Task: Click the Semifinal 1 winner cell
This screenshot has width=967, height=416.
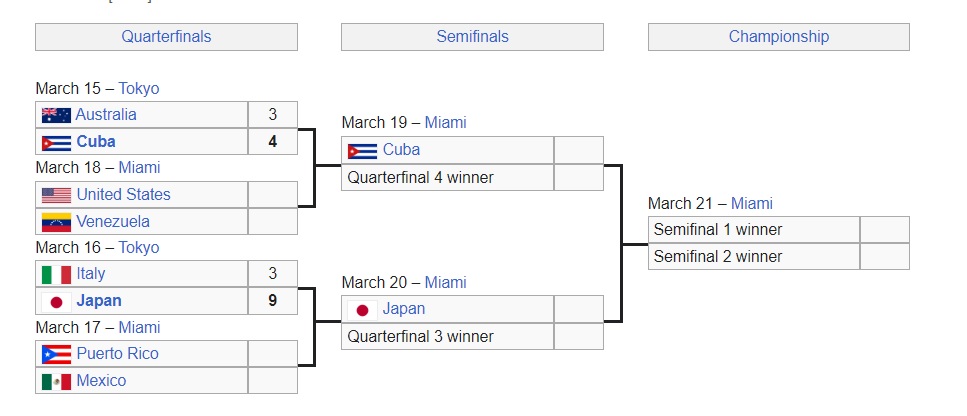Action: (753, 230)
